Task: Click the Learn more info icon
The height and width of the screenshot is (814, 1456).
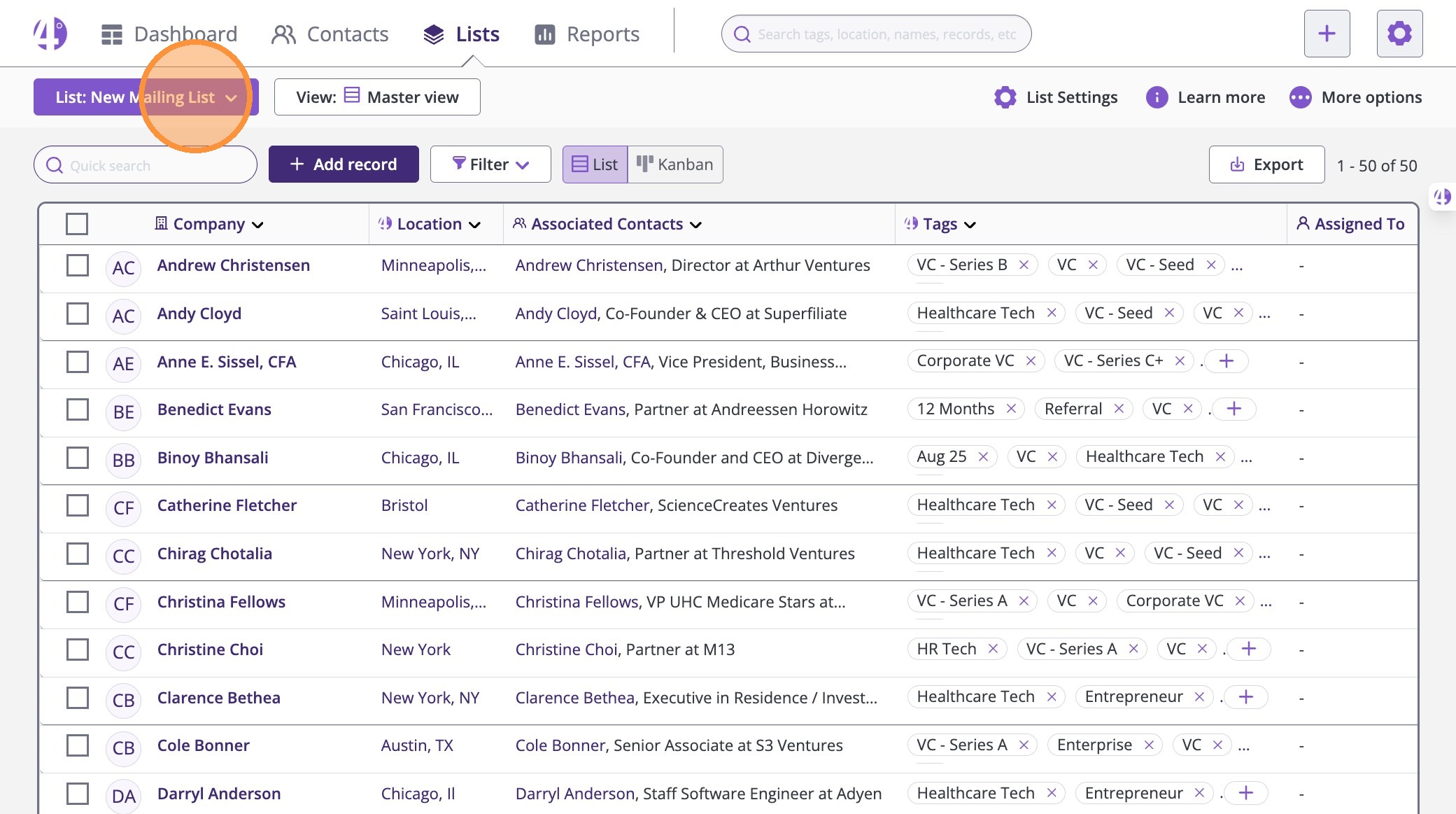Action: tap(1157, 97)
